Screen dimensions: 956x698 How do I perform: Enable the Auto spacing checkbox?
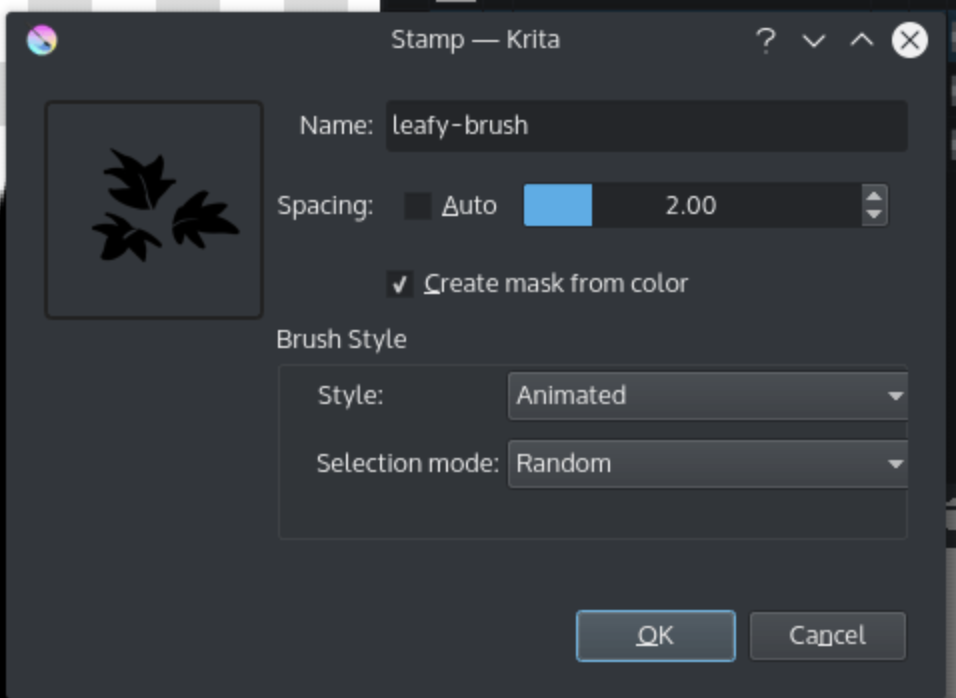click(417, 206)
